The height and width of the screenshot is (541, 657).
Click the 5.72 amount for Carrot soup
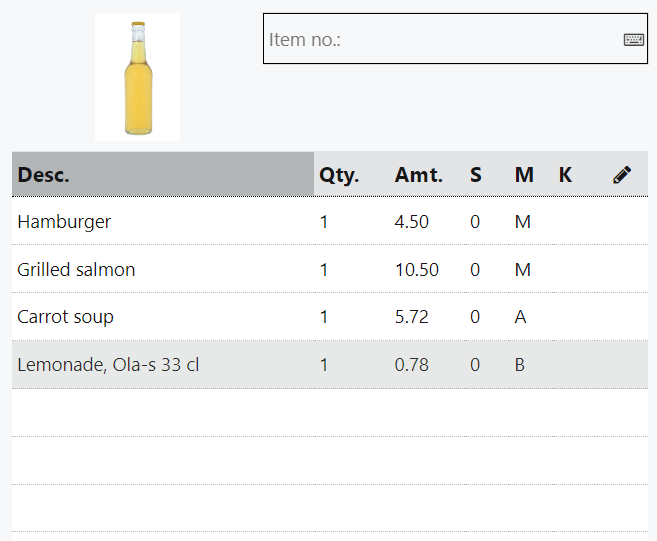(411, 317)
